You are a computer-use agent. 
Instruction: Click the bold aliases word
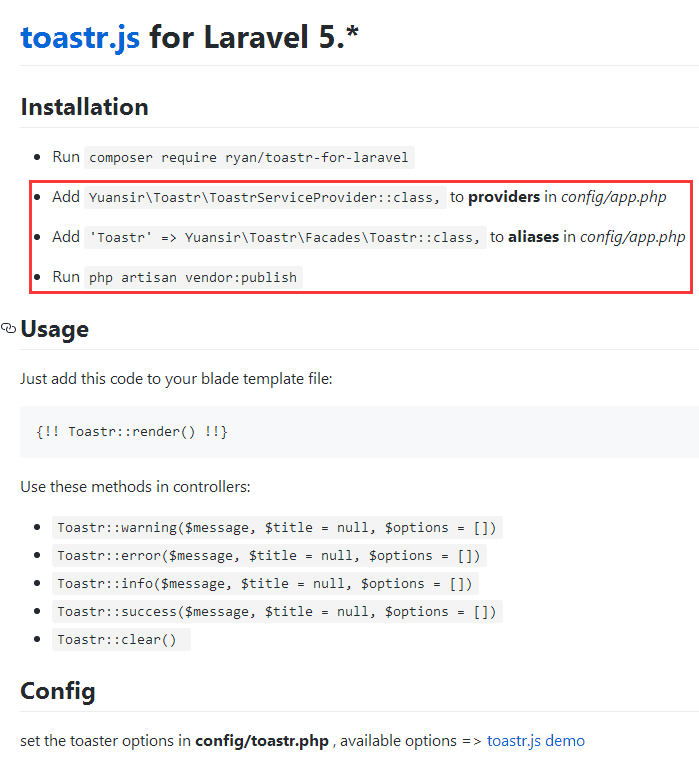(533, 237)
